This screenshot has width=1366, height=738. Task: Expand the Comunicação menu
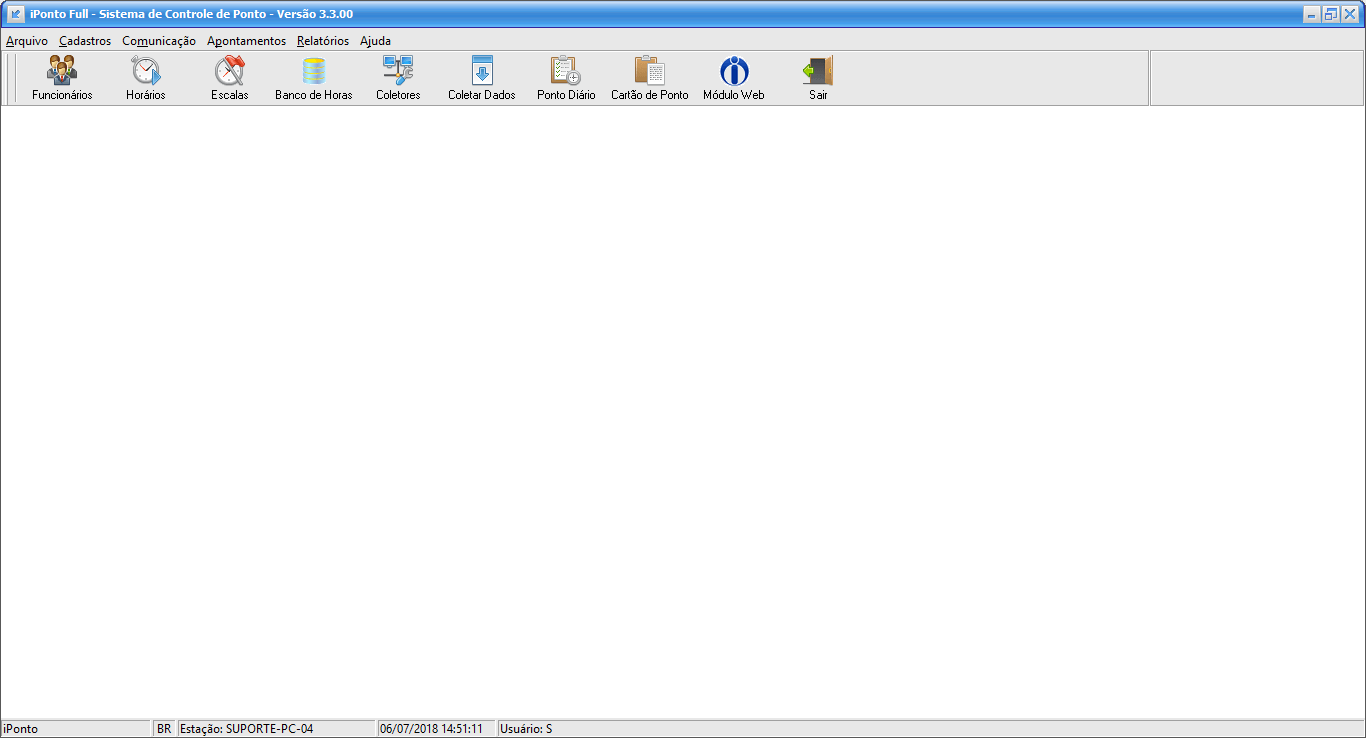(x=159, y=41)
